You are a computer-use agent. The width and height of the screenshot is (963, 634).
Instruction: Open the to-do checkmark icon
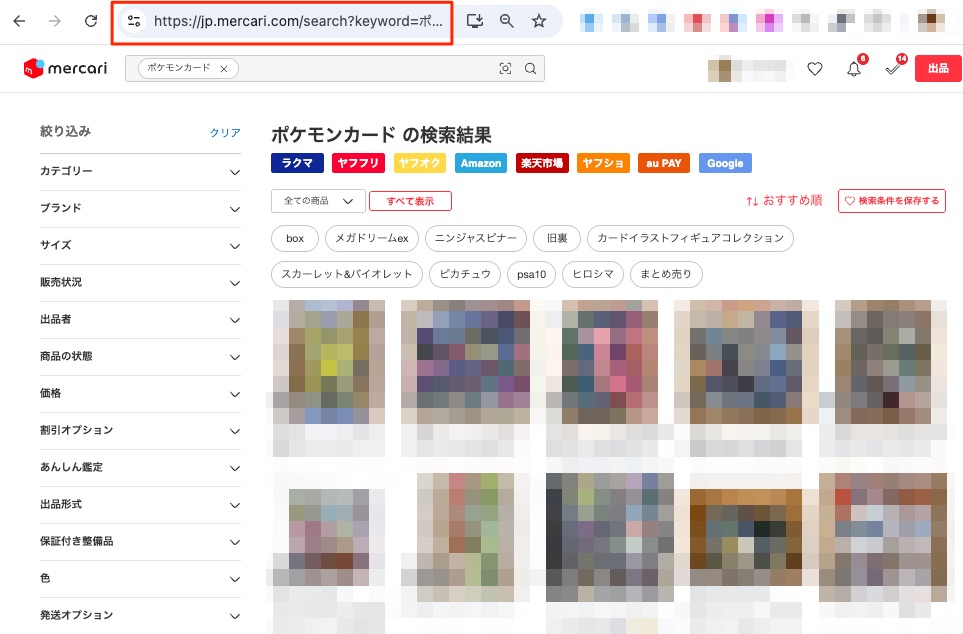(x=893, y=69)
